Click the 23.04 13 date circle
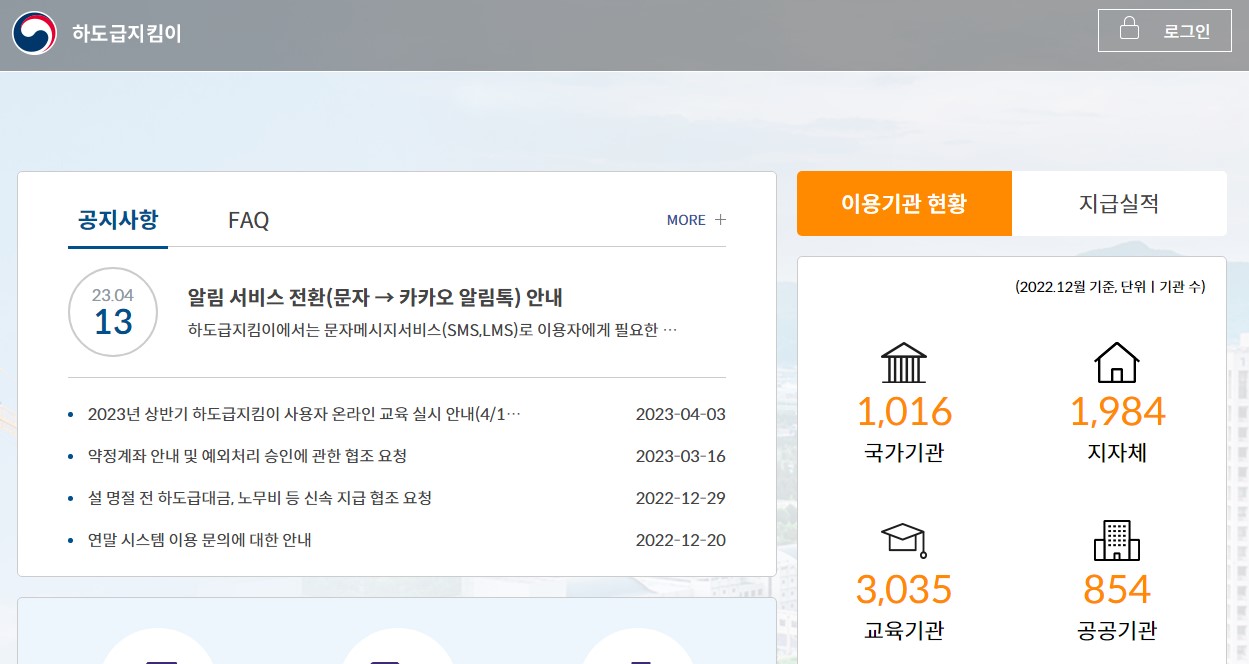Screen dimensions: 1249x664 (113, 312)
